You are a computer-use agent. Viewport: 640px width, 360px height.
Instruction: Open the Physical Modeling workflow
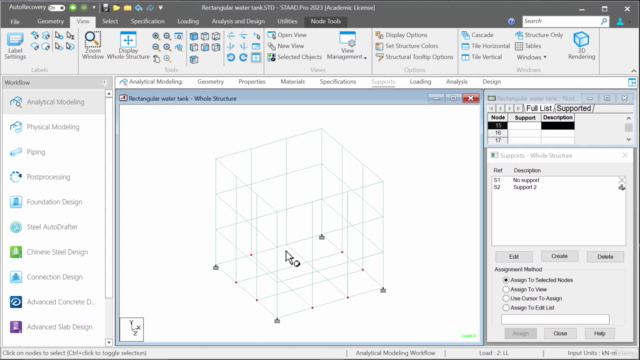(54, 127)
